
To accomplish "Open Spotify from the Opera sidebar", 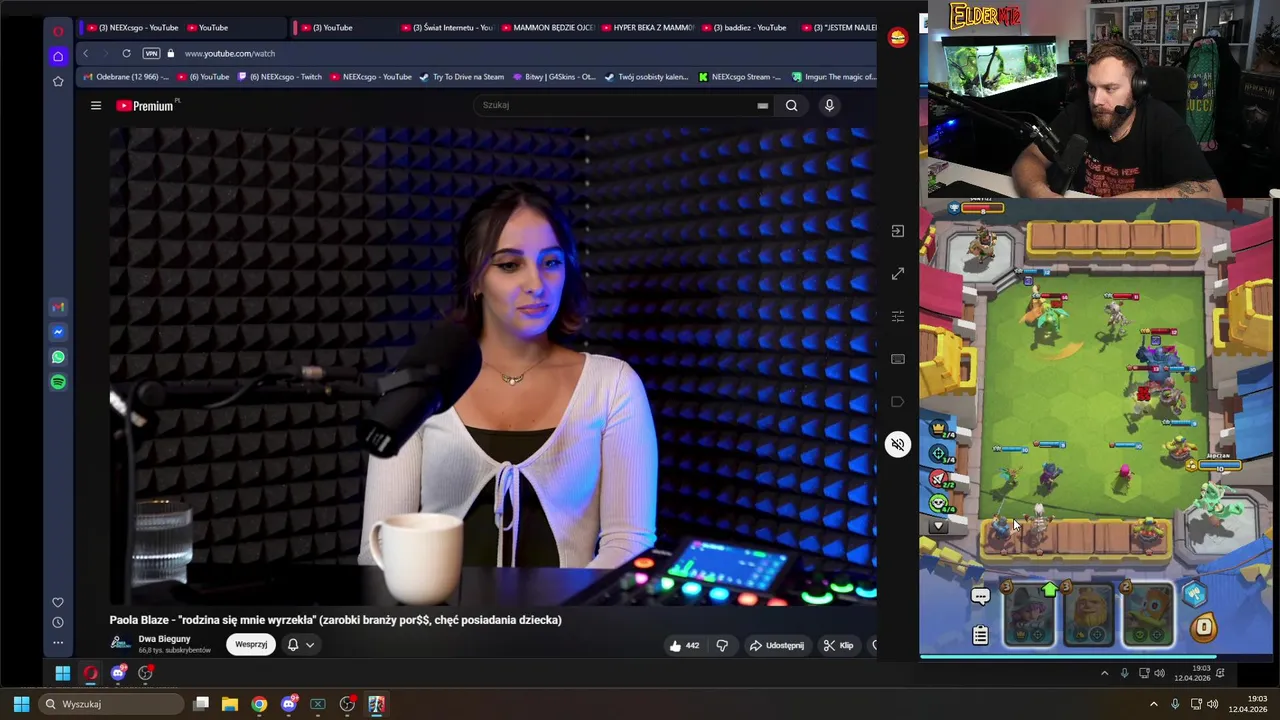I will (x=58, y=382).
